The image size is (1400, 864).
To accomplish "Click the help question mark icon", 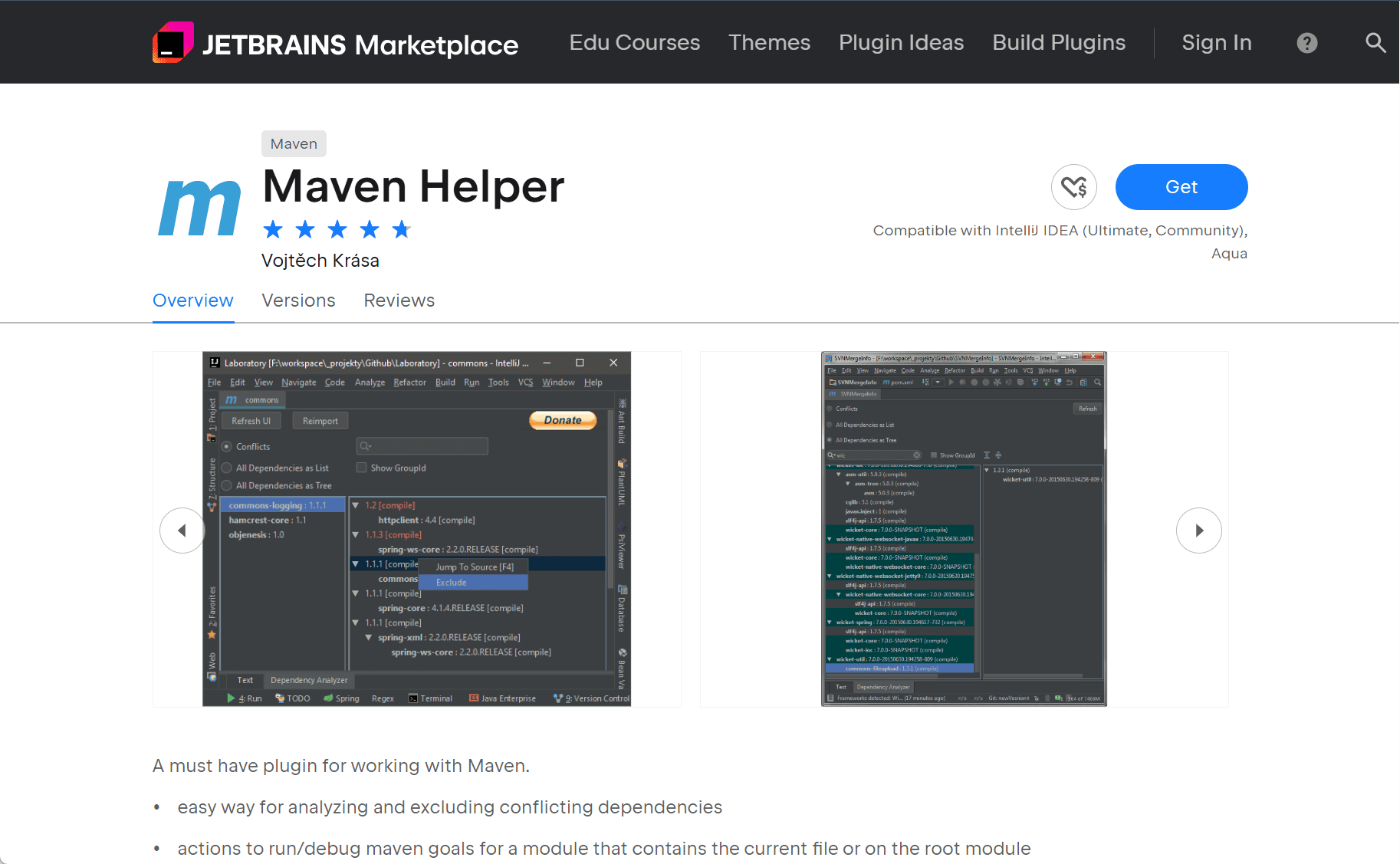I will pos(1307,43).
